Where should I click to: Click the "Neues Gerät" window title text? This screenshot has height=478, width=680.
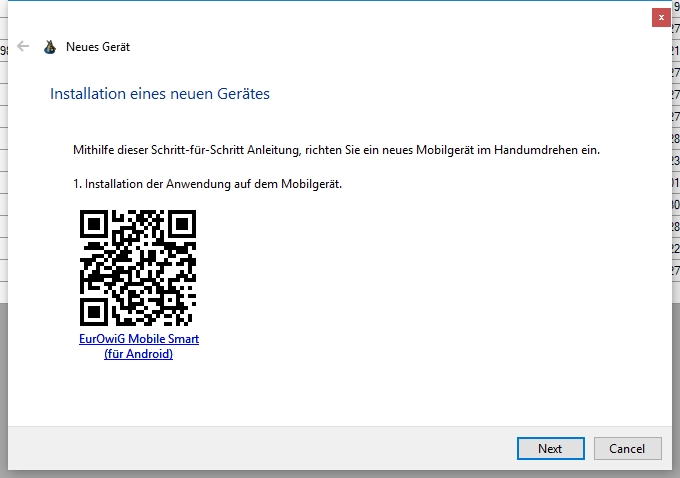[x=97, y=47]
